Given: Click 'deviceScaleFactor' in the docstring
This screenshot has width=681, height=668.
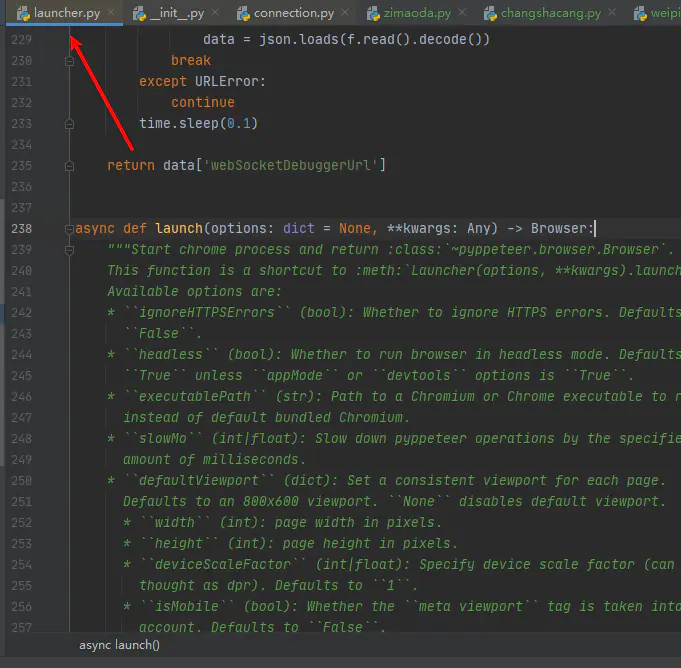Looking at the screenshot, I should [223, 564].
